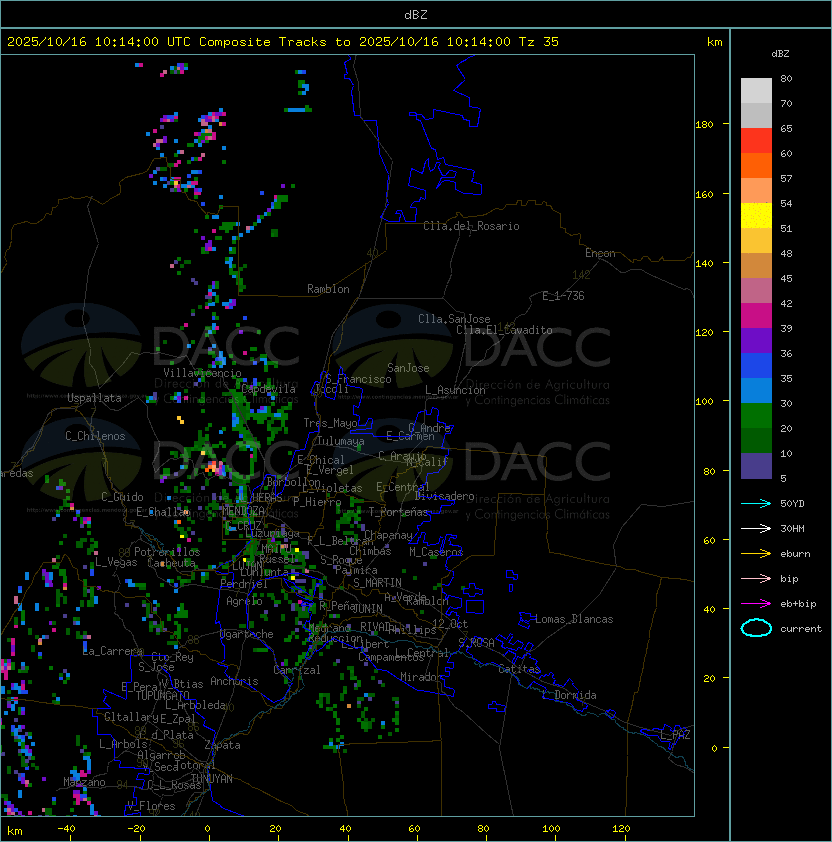Click the 'Tulumaya' map label

(x=341, y=441)
